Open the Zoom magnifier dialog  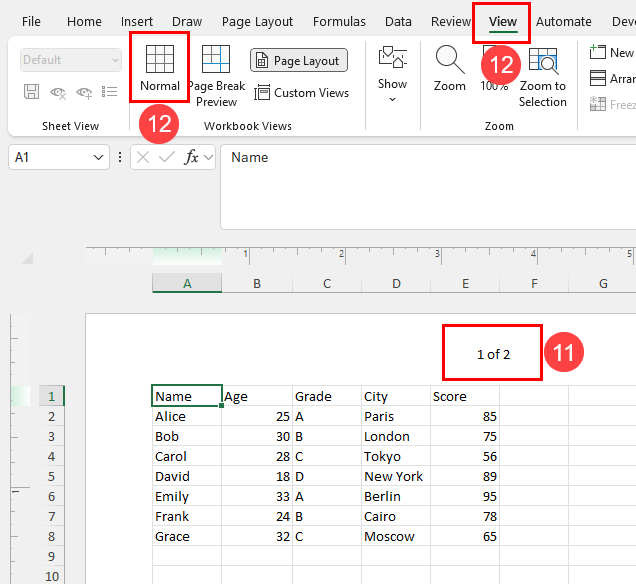pos(449,68)
